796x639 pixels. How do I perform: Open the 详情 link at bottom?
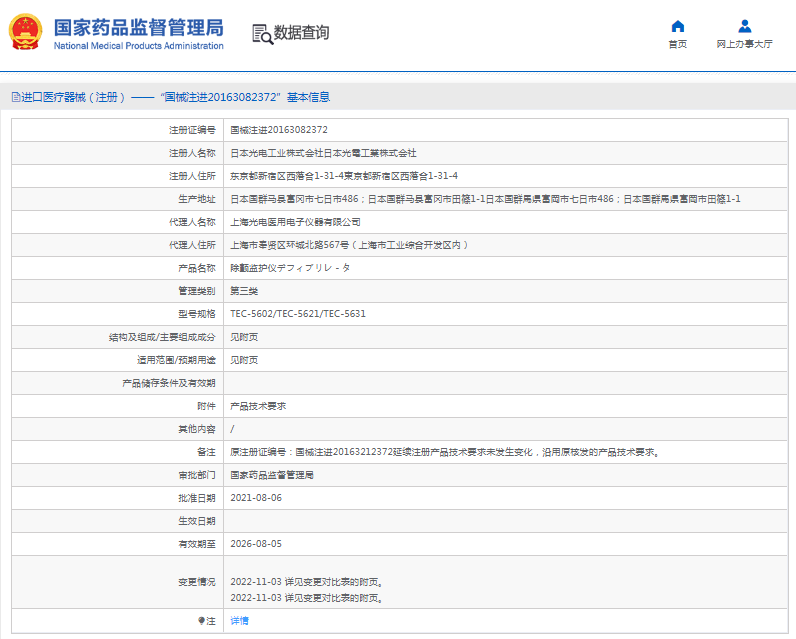[239, 621]
